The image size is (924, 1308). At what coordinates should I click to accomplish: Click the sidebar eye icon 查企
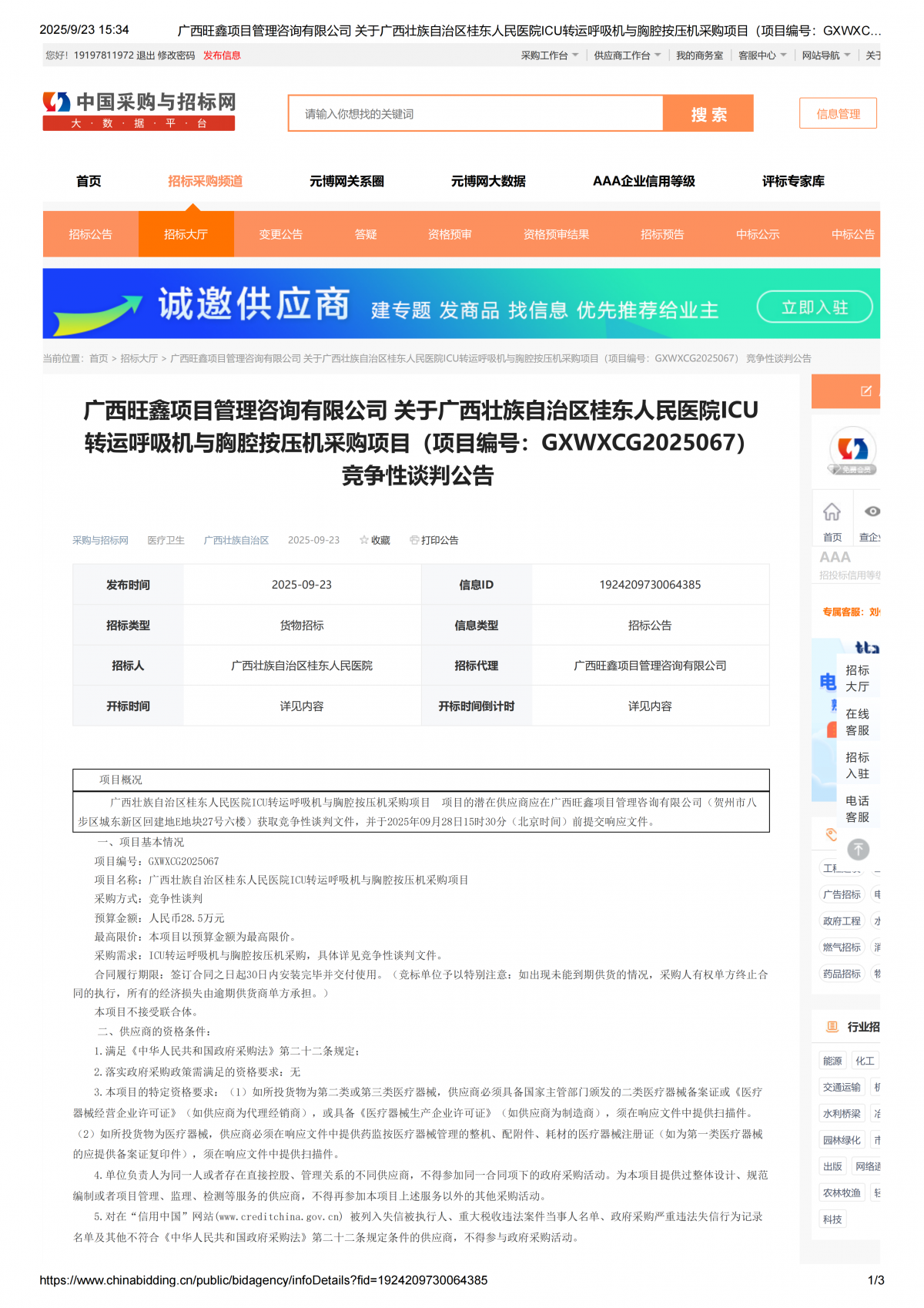872,511
